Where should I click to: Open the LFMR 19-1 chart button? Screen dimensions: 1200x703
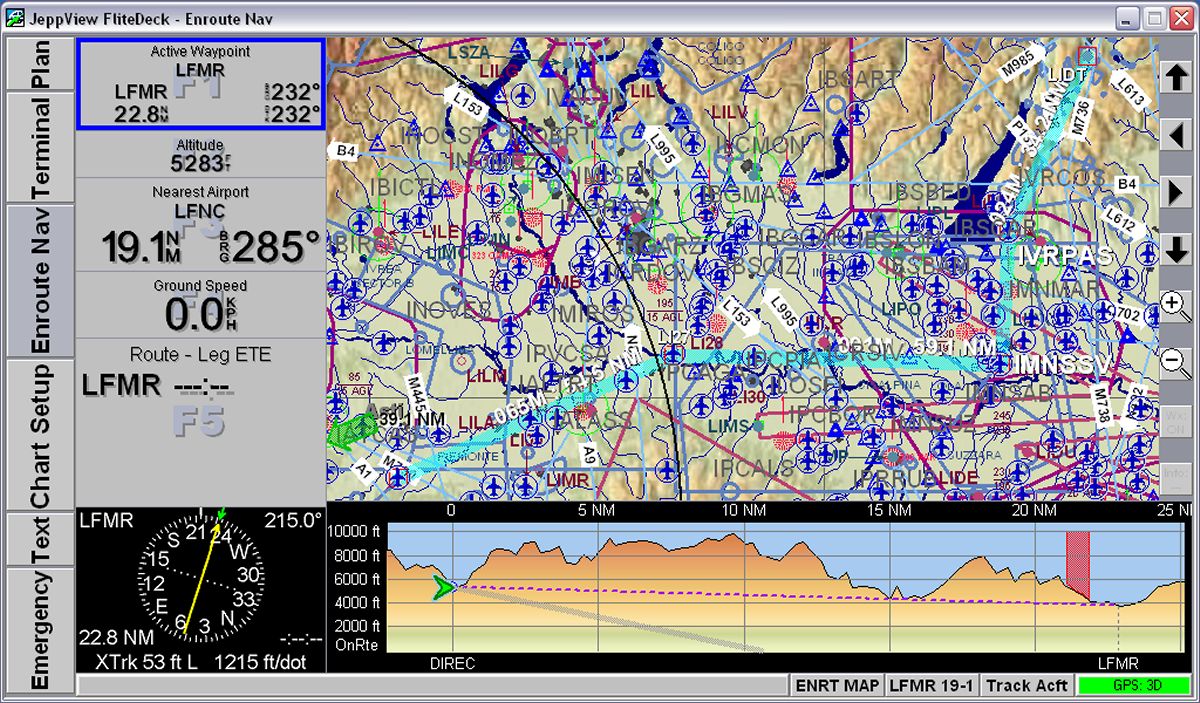pos(931,686)
